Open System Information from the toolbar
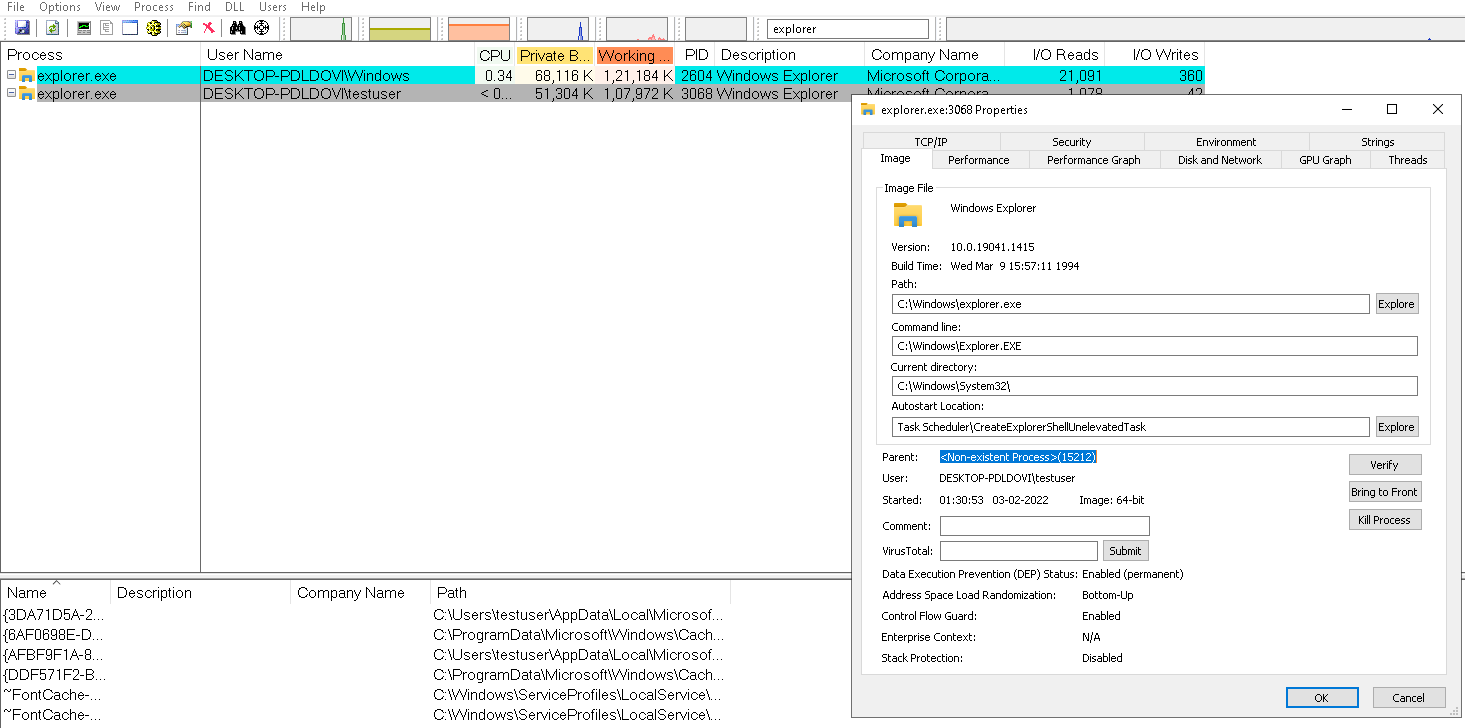This screenshot has height=728, width=1465. click(83, 27)
